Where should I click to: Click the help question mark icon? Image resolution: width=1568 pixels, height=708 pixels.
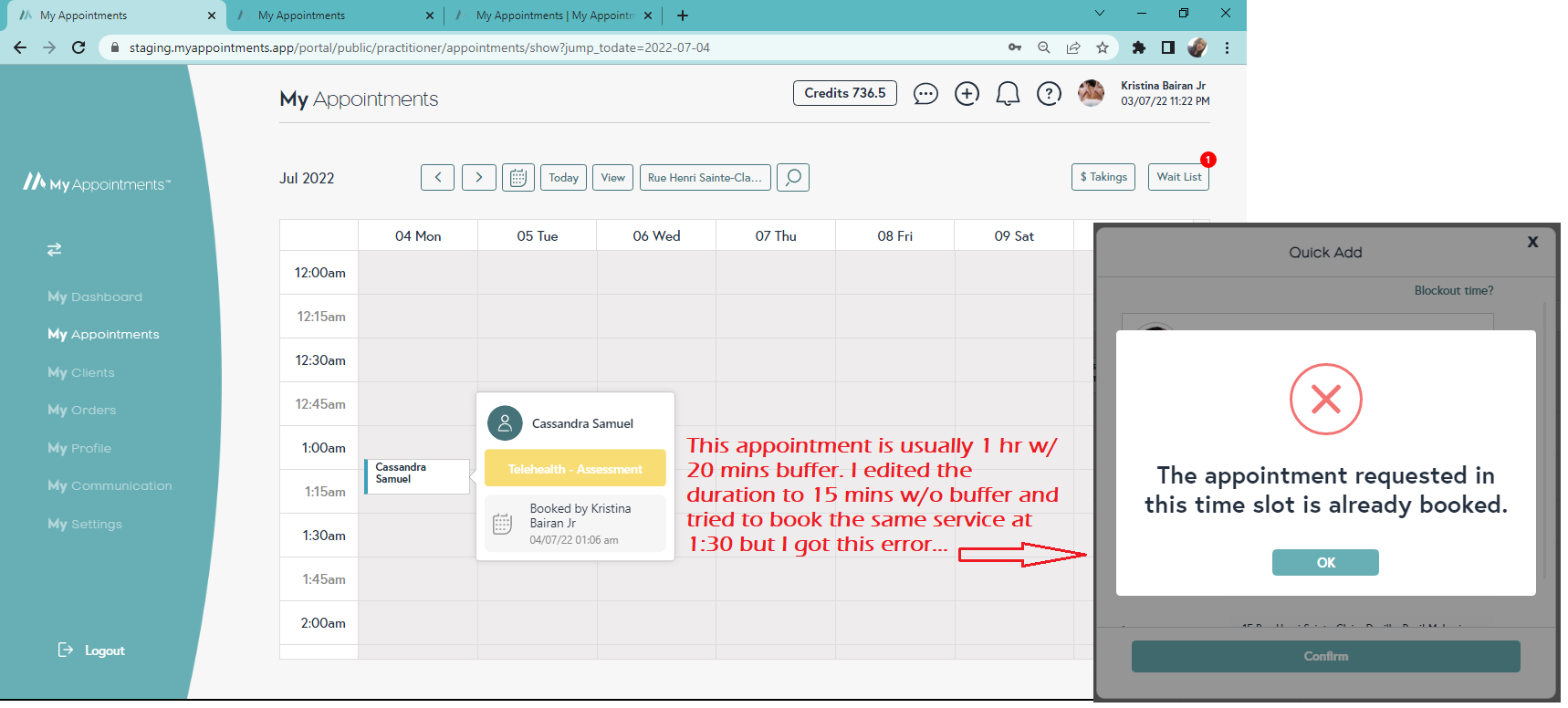pos(1049,94)
